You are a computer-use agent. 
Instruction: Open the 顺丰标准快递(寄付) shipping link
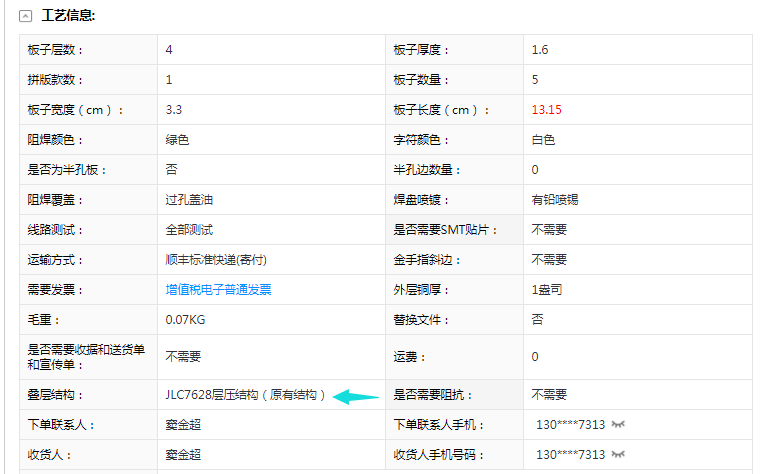pos(216,259)
